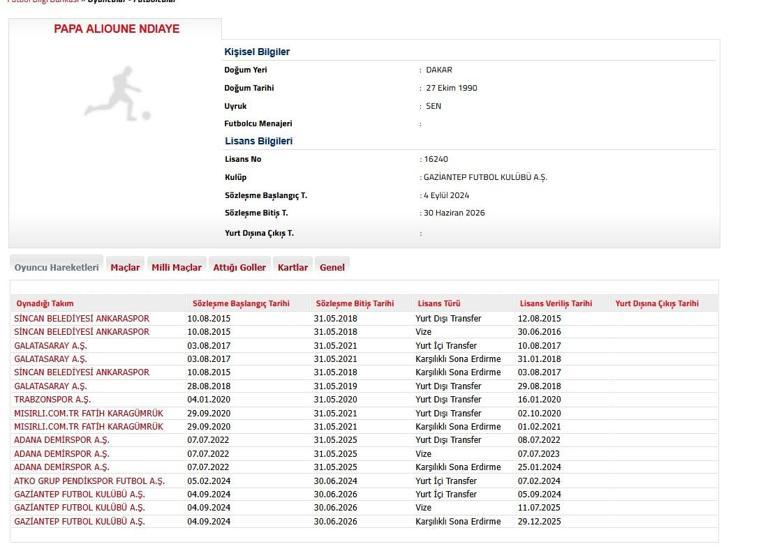This screenshot has height=551, width=770.
Task: Click Galatasaray A.Ş. row starting 28.08.2018
Action: coord(50,386)
